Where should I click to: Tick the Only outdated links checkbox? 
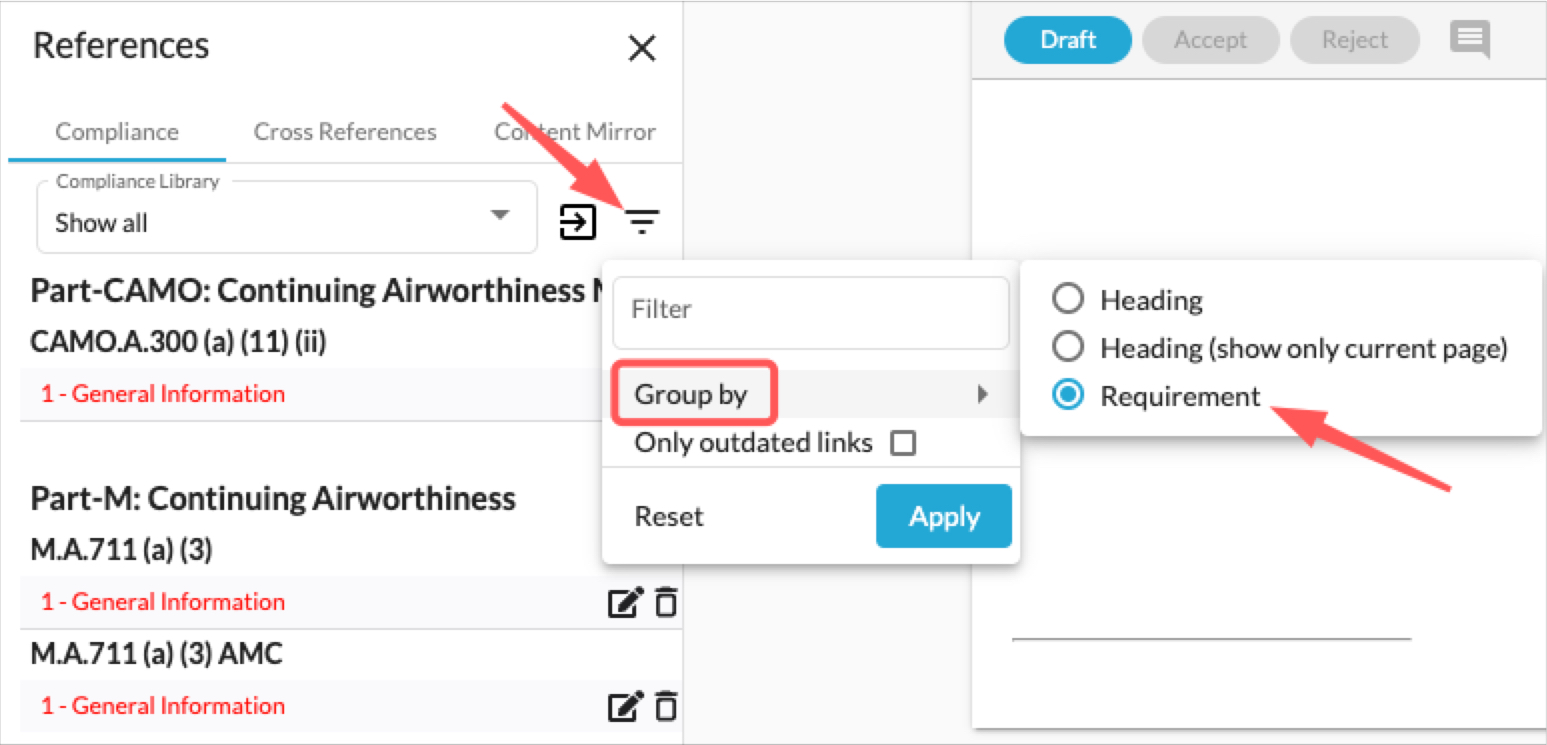tap(903, 443)
